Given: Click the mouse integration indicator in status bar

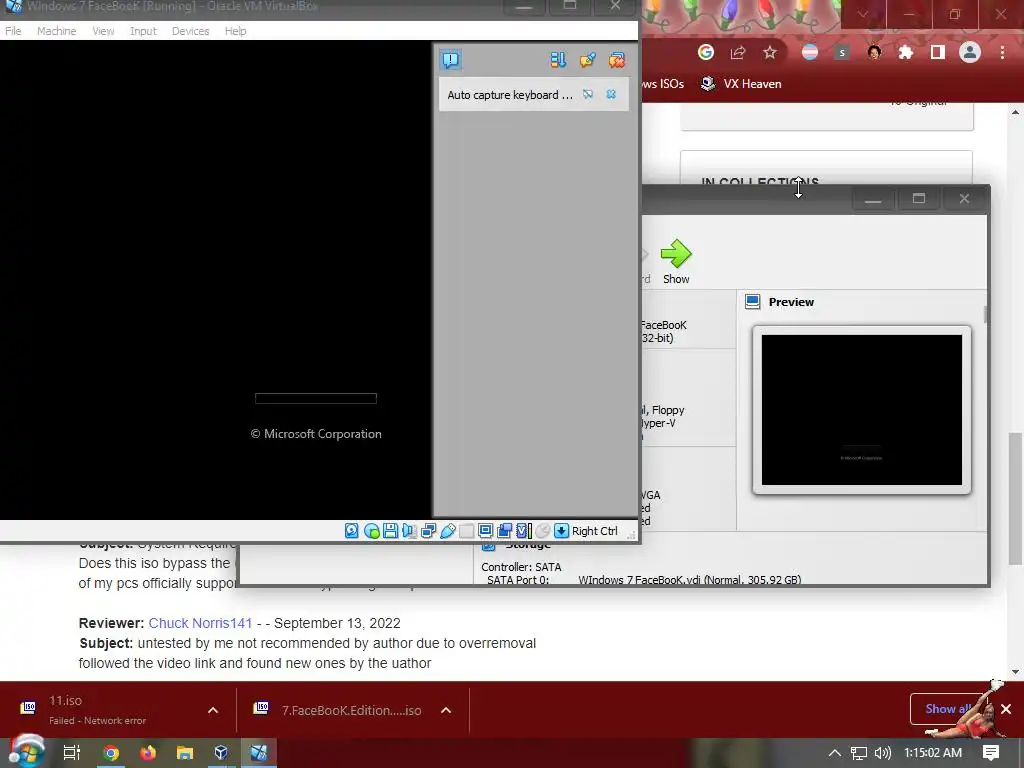Looking at the screenshot, I should [542, 531].
